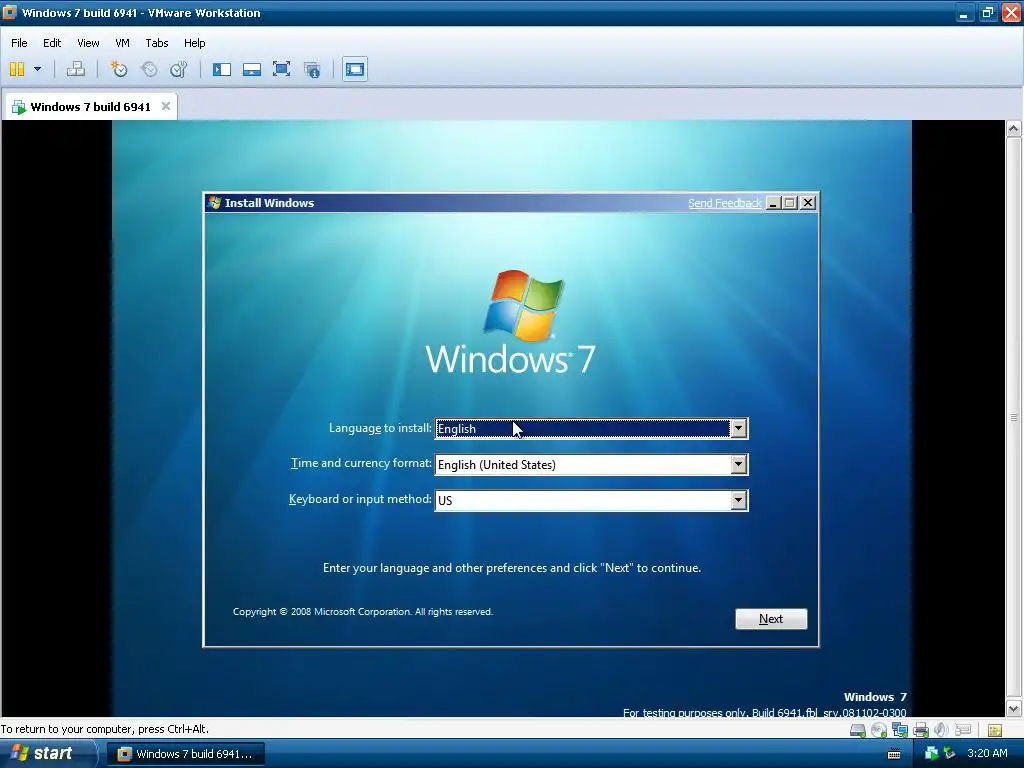This screenshot has height=768, width=1024.
Task: Click the Language to install label
Action: (x=379, y=428)
